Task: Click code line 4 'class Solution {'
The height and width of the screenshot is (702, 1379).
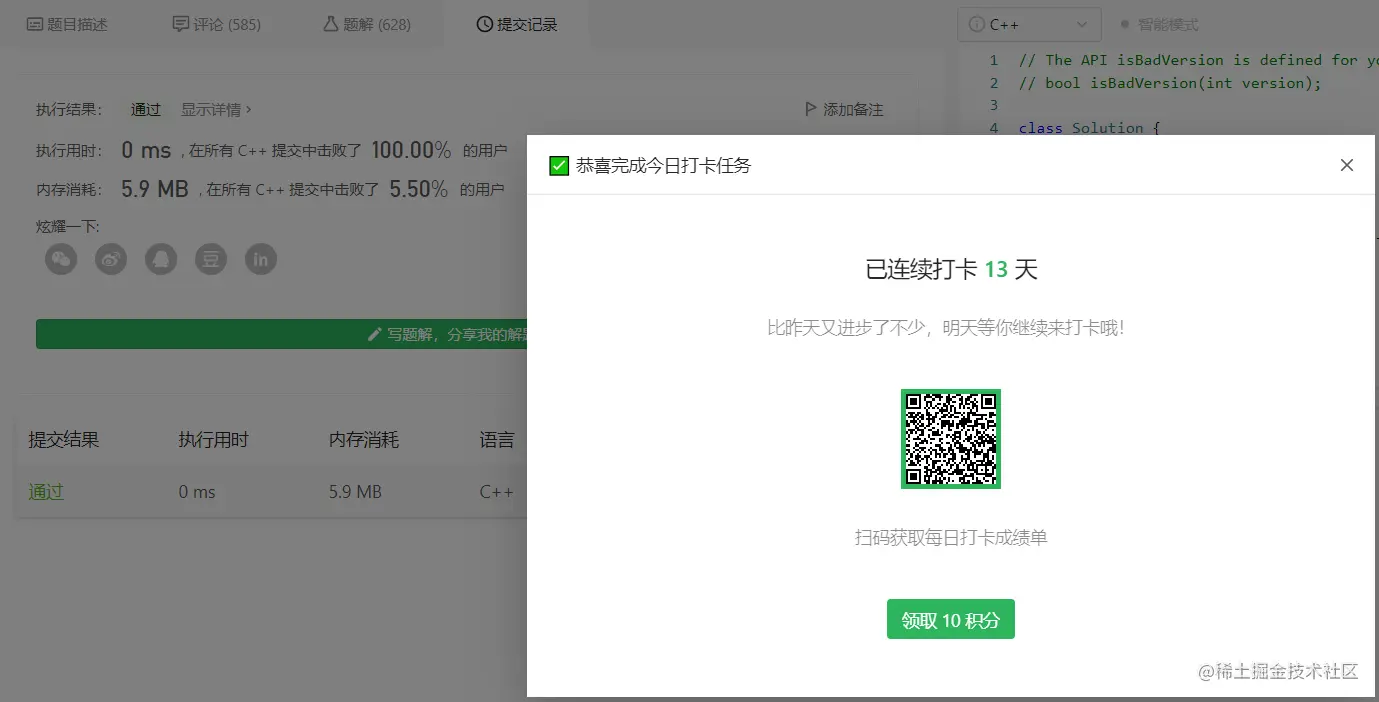Action: pyautogui.click(x=1088, y=128)
